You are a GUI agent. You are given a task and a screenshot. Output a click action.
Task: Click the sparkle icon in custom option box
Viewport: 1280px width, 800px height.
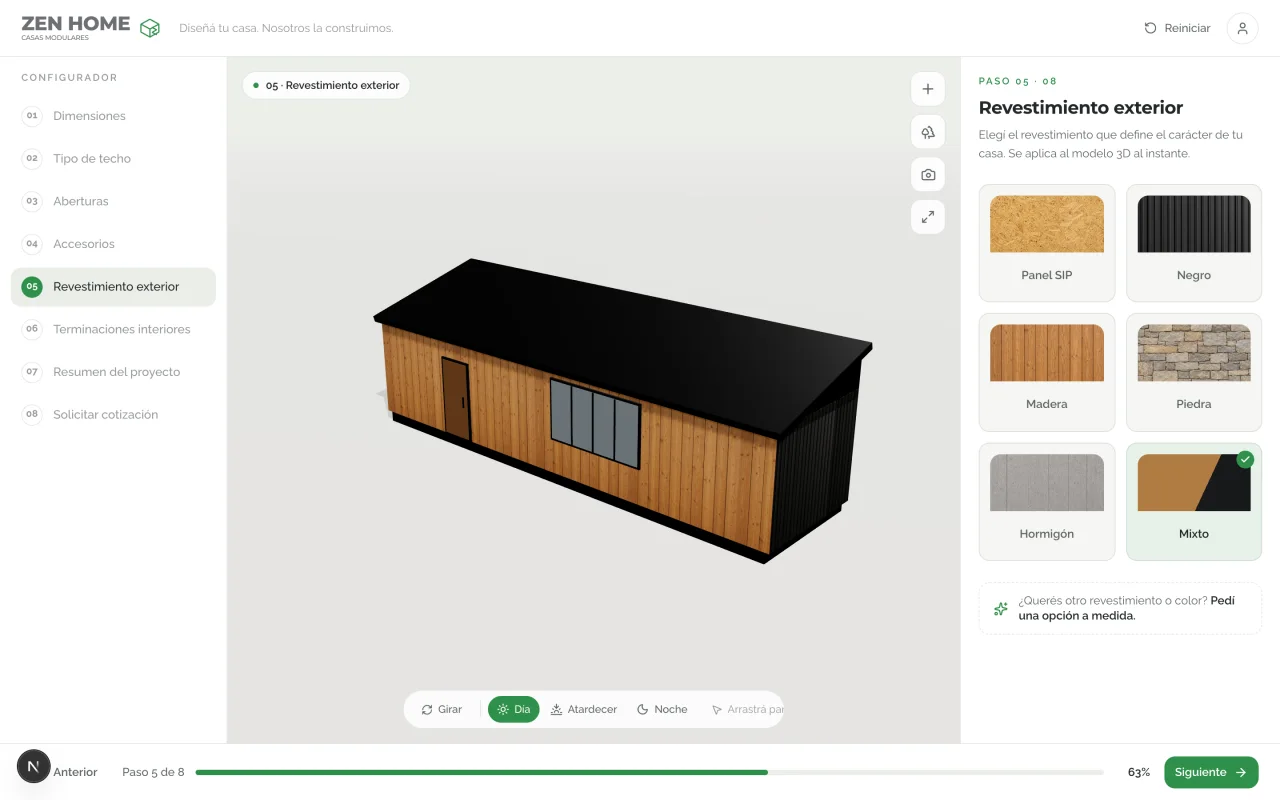click(1000, 608)
